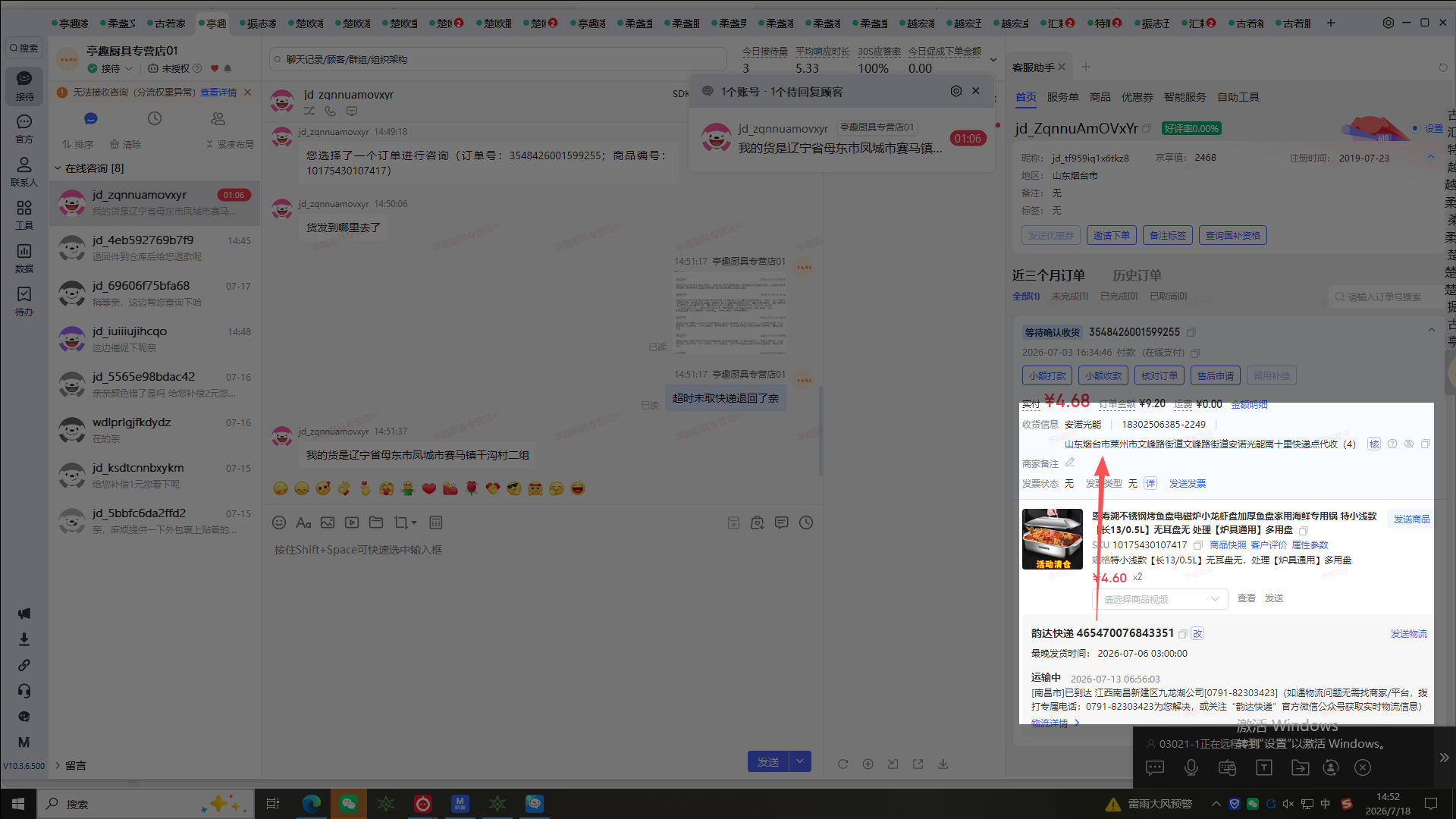1456x819 pixels.
Task: Toggle the notification bell beside 未授权
Action: click(227, 68)
